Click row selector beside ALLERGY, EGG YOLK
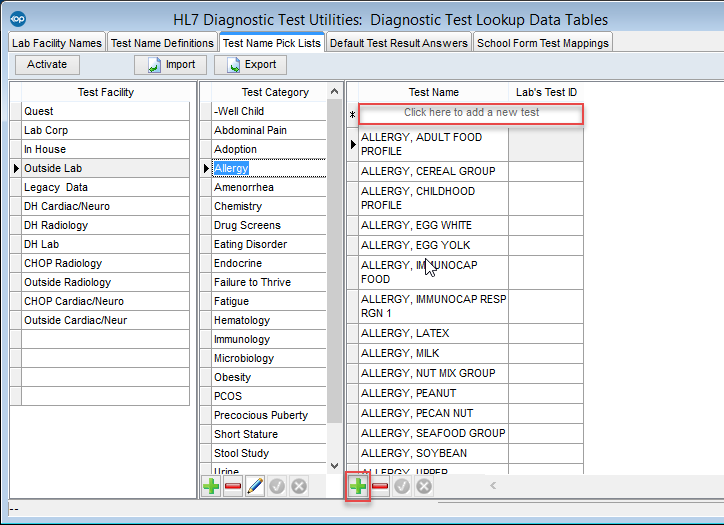 tap(353, 245)
